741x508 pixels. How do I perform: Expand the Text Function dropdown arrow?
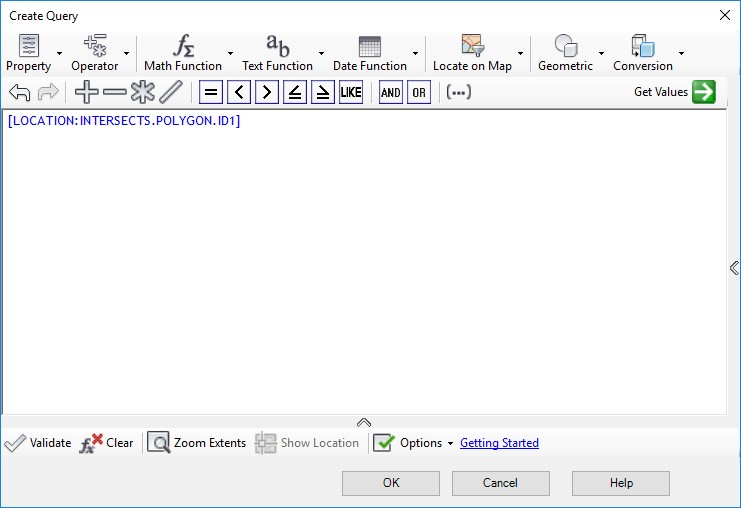pyautogui.click(x=321, y=53)
